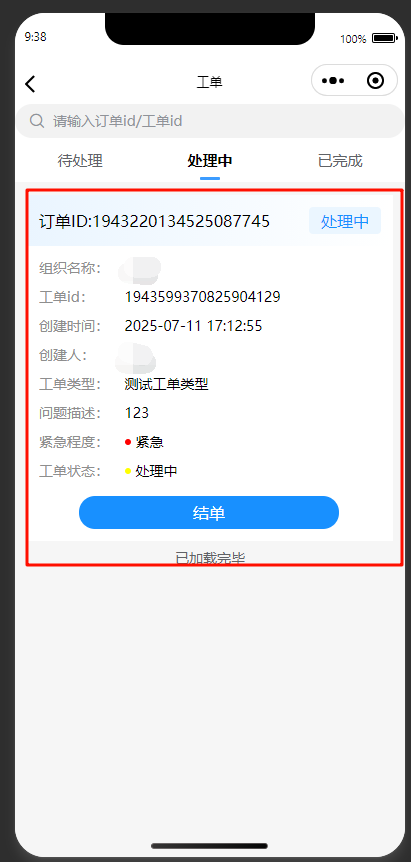
Task: Click the yellow status dot indicator
Action: point(128,471)
